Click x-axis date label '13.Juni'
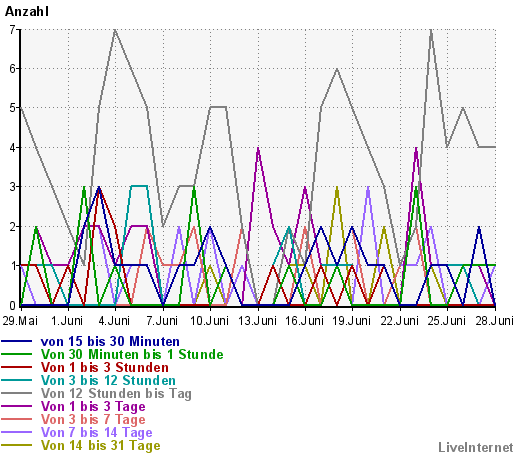520x457 pixels. click(257, 321)
